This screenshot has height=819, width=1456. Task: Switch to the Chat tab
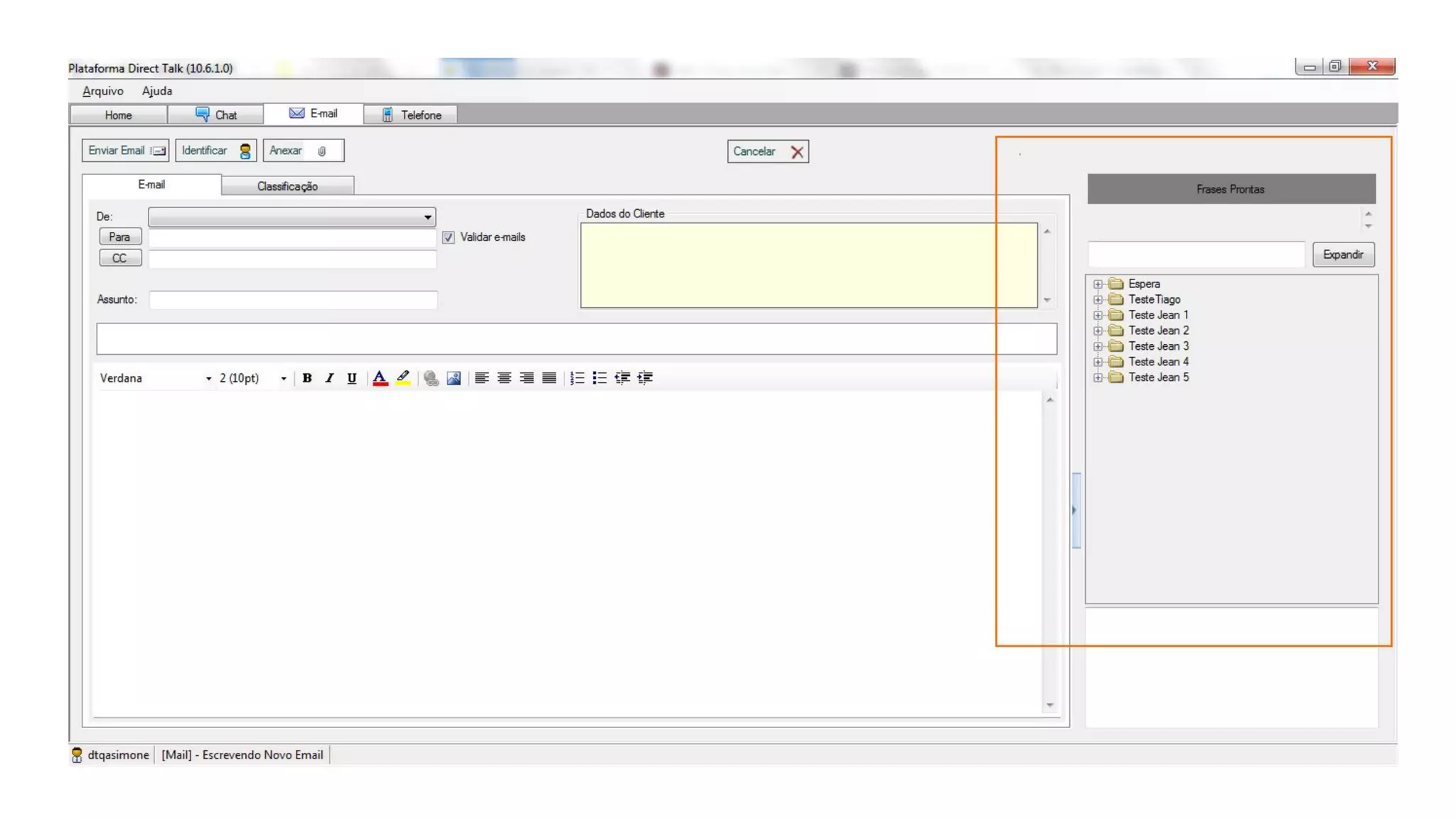coord(216,115)
